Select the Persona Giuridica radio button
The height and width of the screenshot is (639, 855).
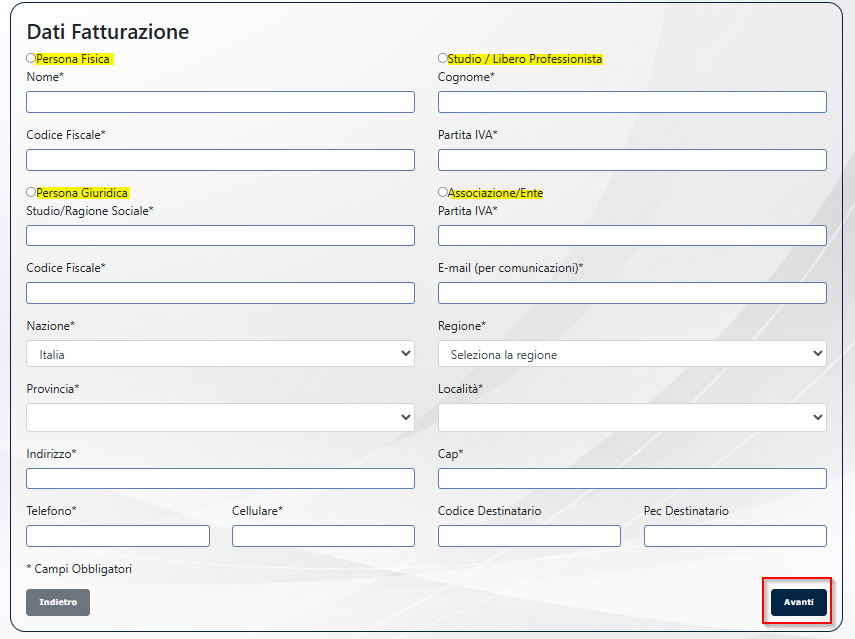pos(31,192)
